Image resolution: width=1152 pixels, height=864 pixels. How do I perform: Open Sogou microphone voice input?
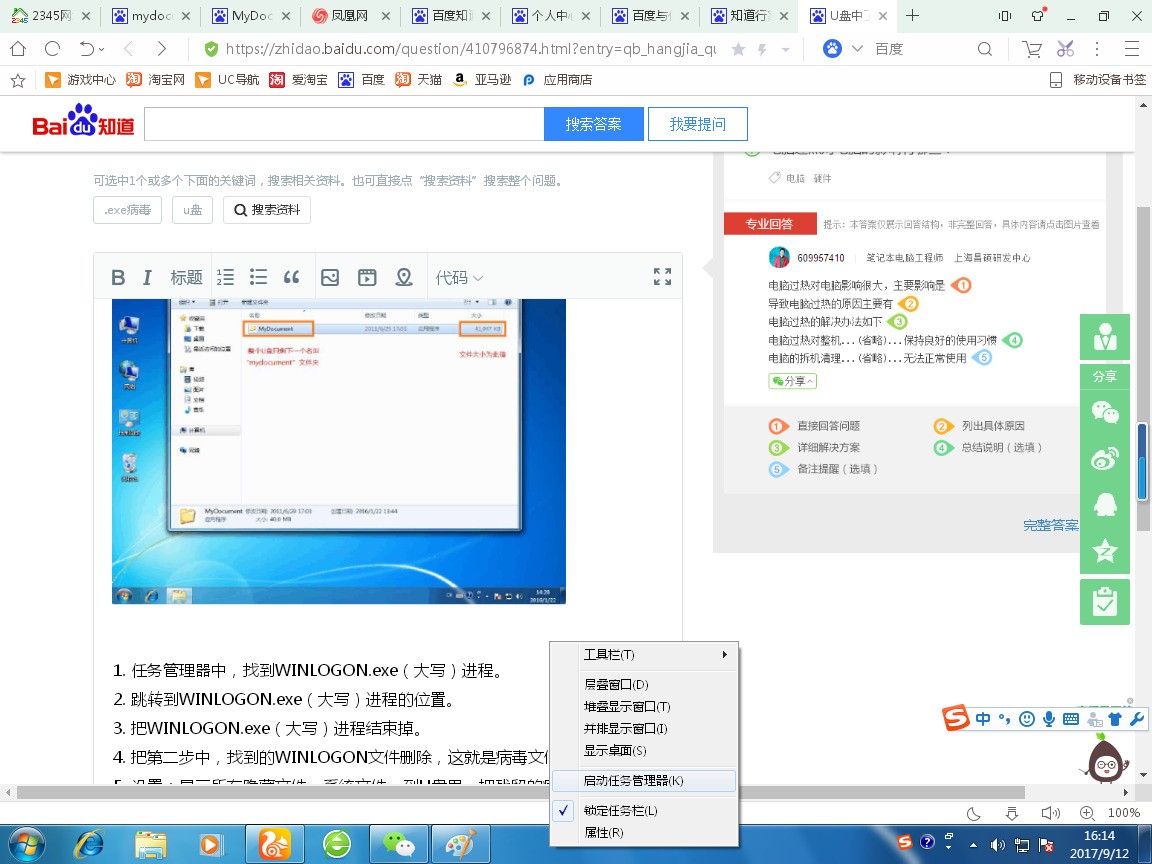[x=1049, y=719]
